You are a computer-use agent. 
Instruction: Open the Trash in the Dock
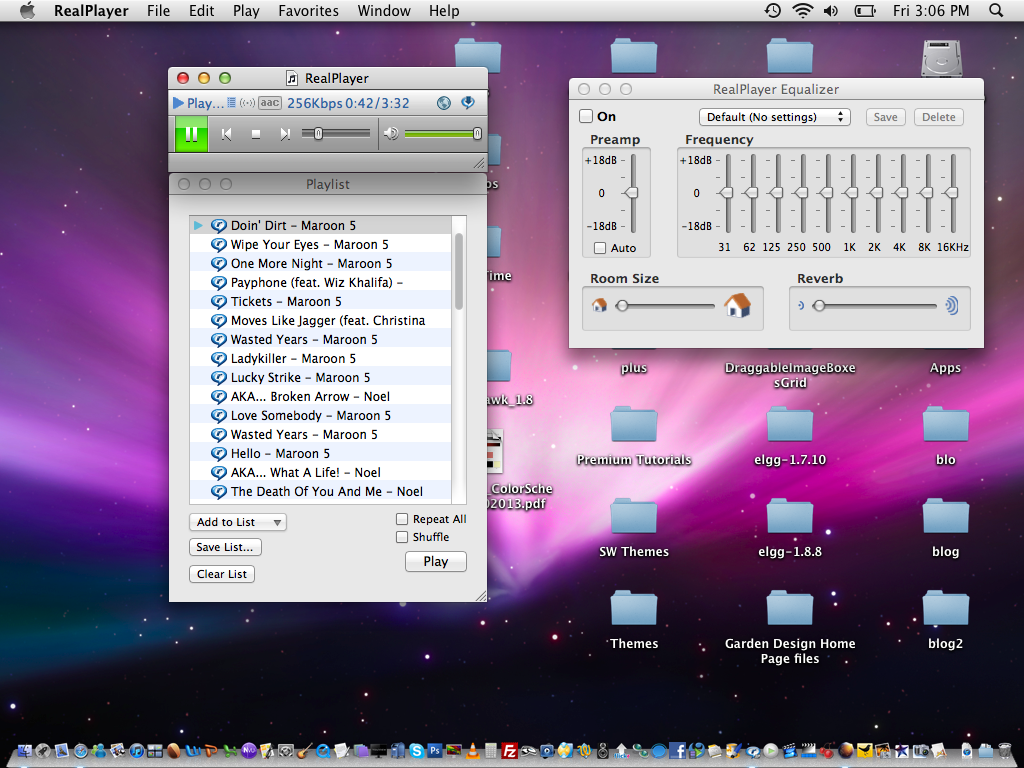(1004, 751)
